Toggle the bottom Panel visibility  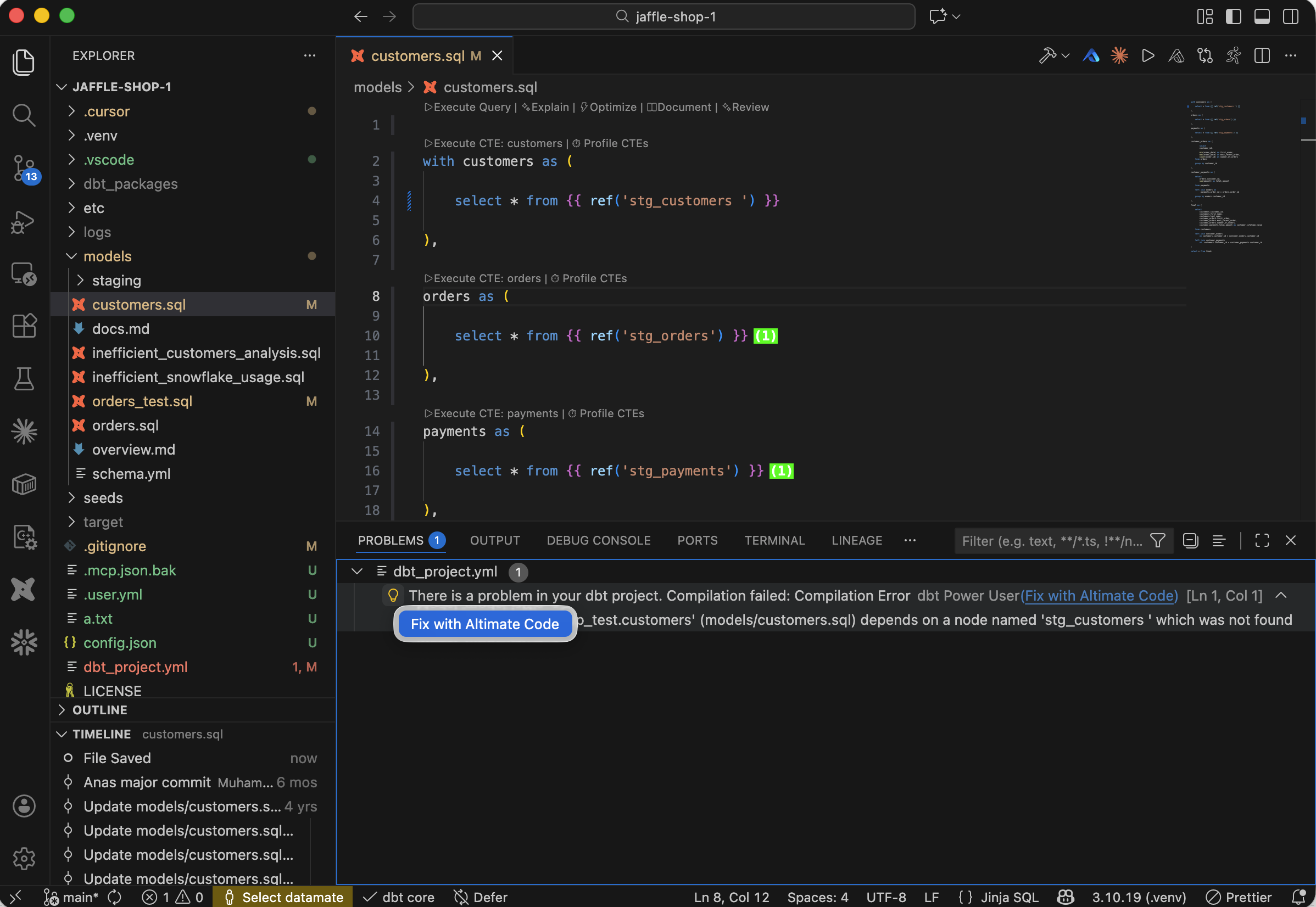tap(1262, 16)
